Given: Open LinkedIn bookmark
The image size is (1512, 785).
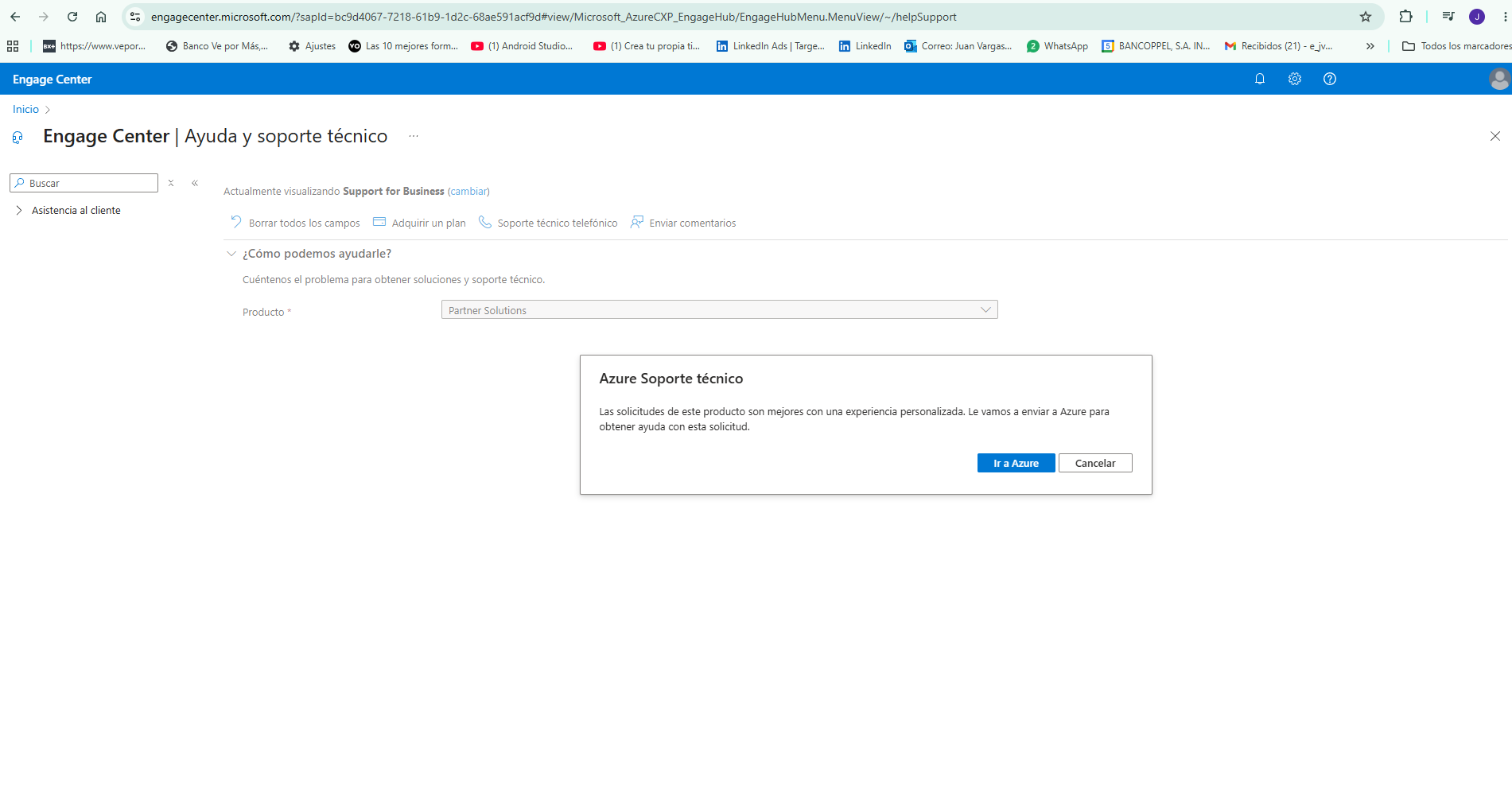Looking at the screenshot, I should click(x=865, y=46).
